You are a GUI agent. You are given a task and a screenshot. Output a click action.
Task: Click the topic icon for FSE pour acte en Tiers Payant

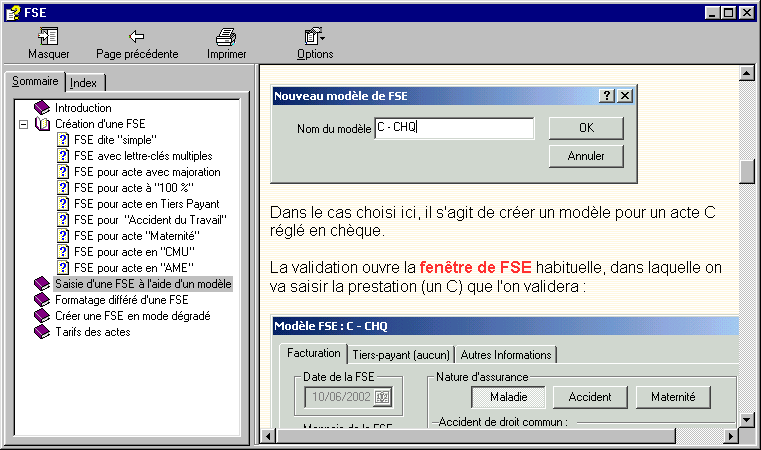(x=63, y=204)
